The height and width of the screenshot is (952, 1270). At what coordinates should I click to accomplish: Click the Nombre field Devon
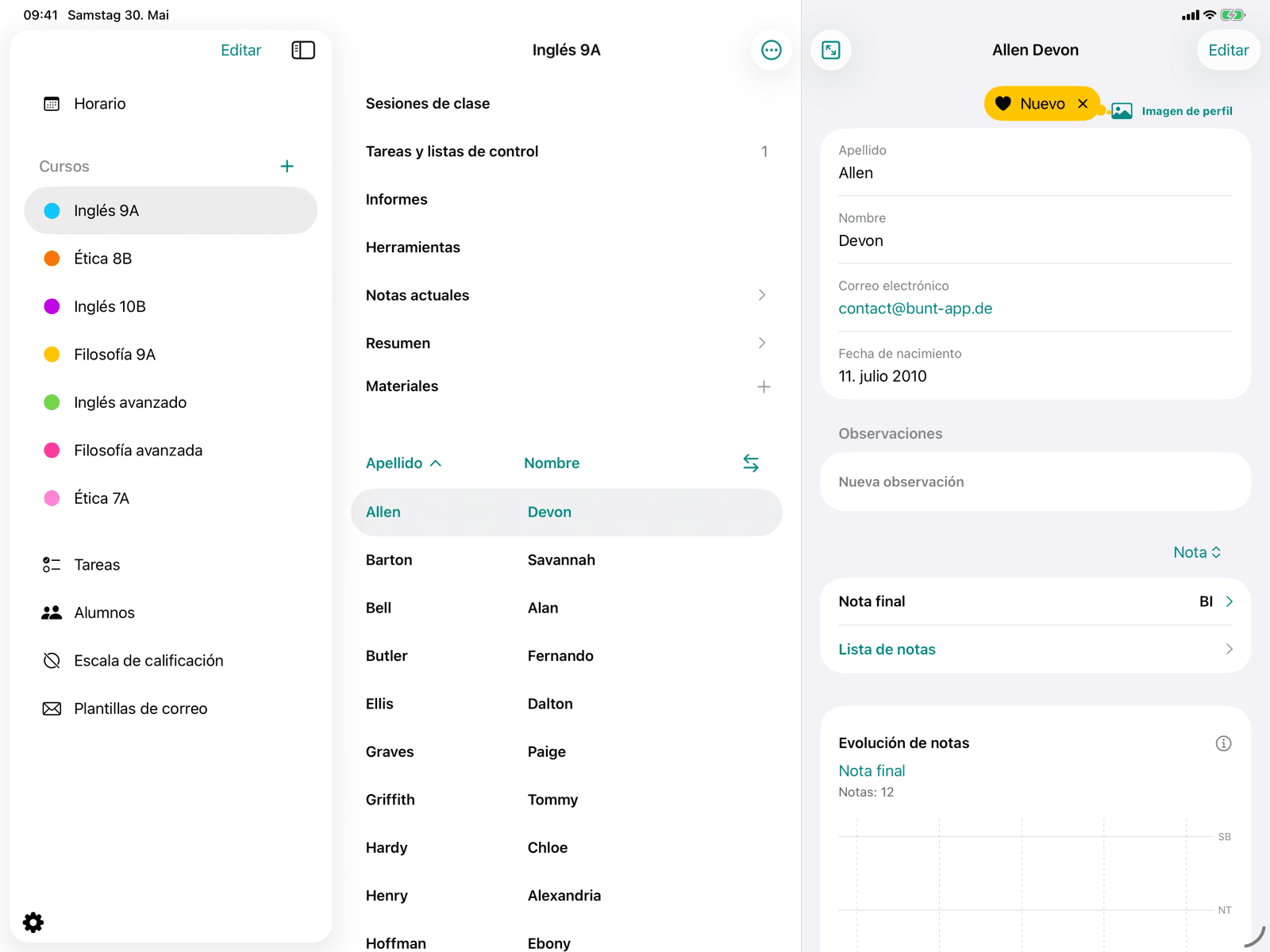(1035, 231)
